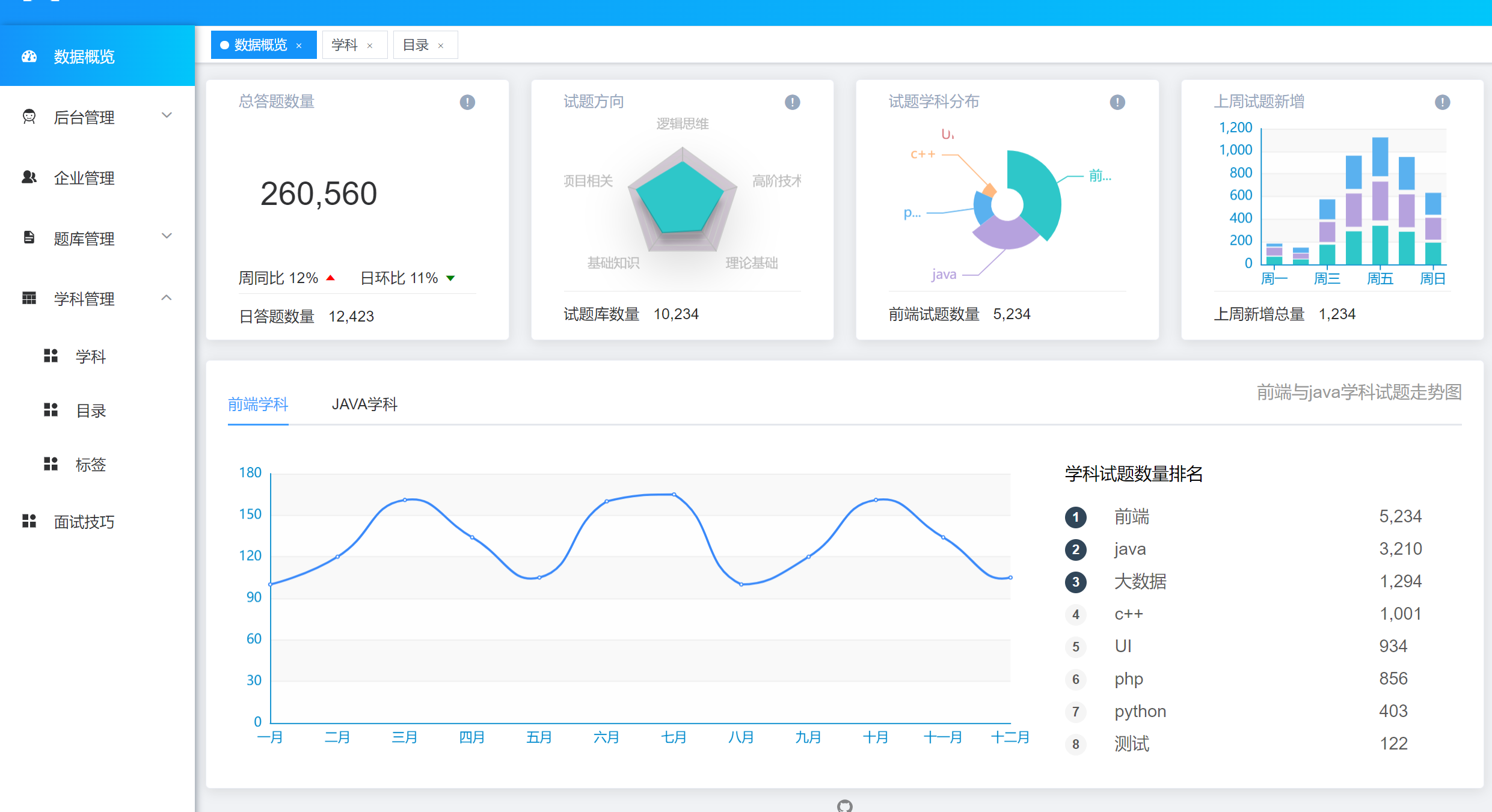Click rank badge 1 beside 前端
The width and height of the screenshot is (1492, 812).
coord(1076,517)
